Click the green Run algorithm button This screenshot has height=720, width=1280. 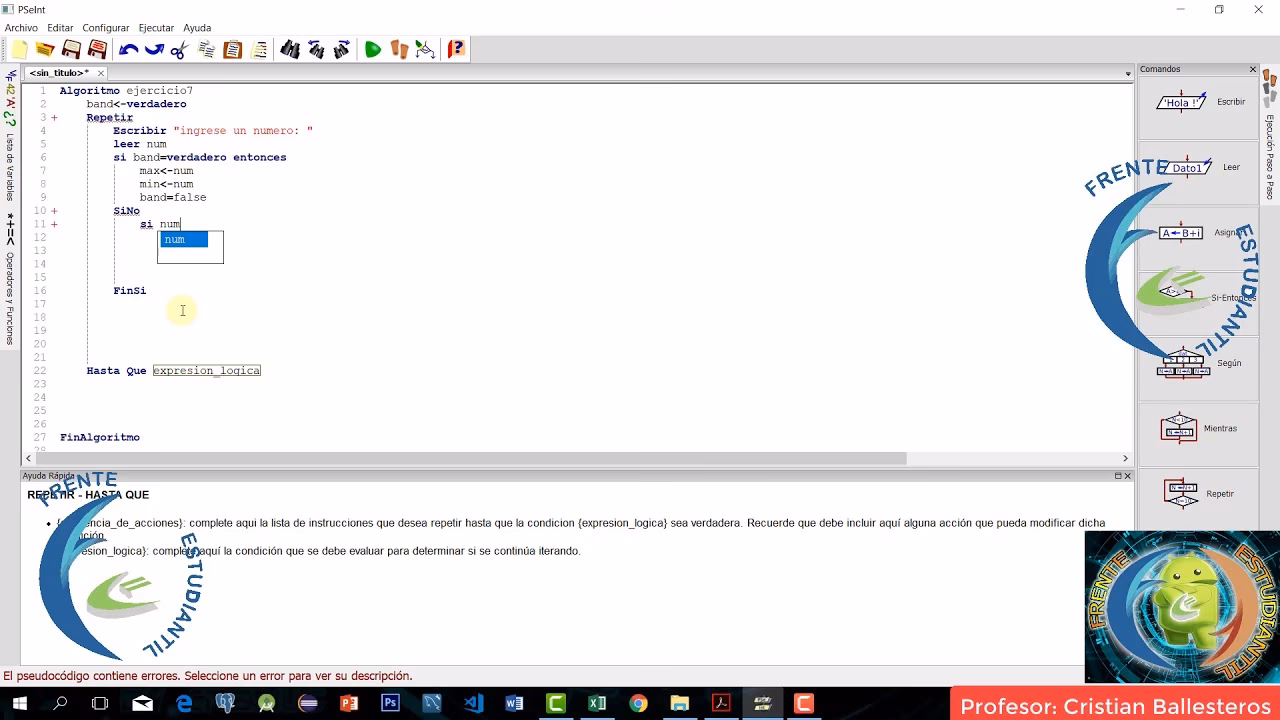372,49
